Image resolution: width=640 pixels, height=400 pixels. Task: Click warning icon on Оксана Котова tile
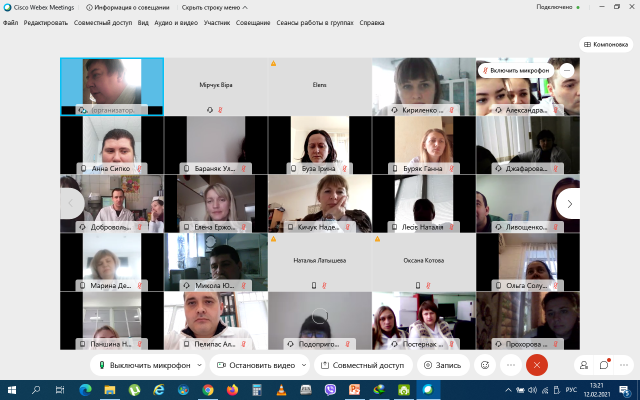378,239
